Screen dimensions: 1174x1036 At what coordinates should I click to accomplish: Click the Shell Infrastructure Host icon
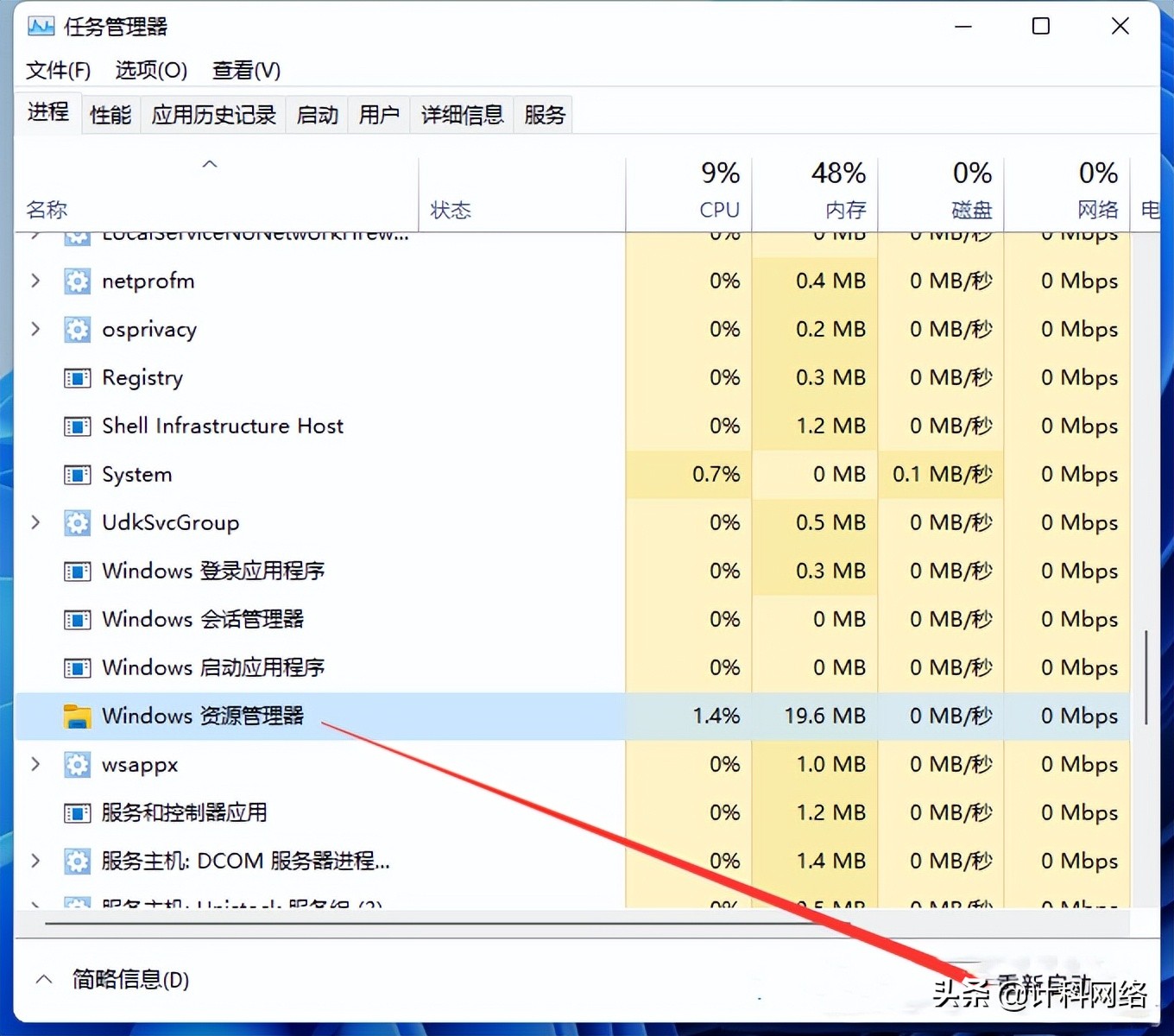(77, 426)
